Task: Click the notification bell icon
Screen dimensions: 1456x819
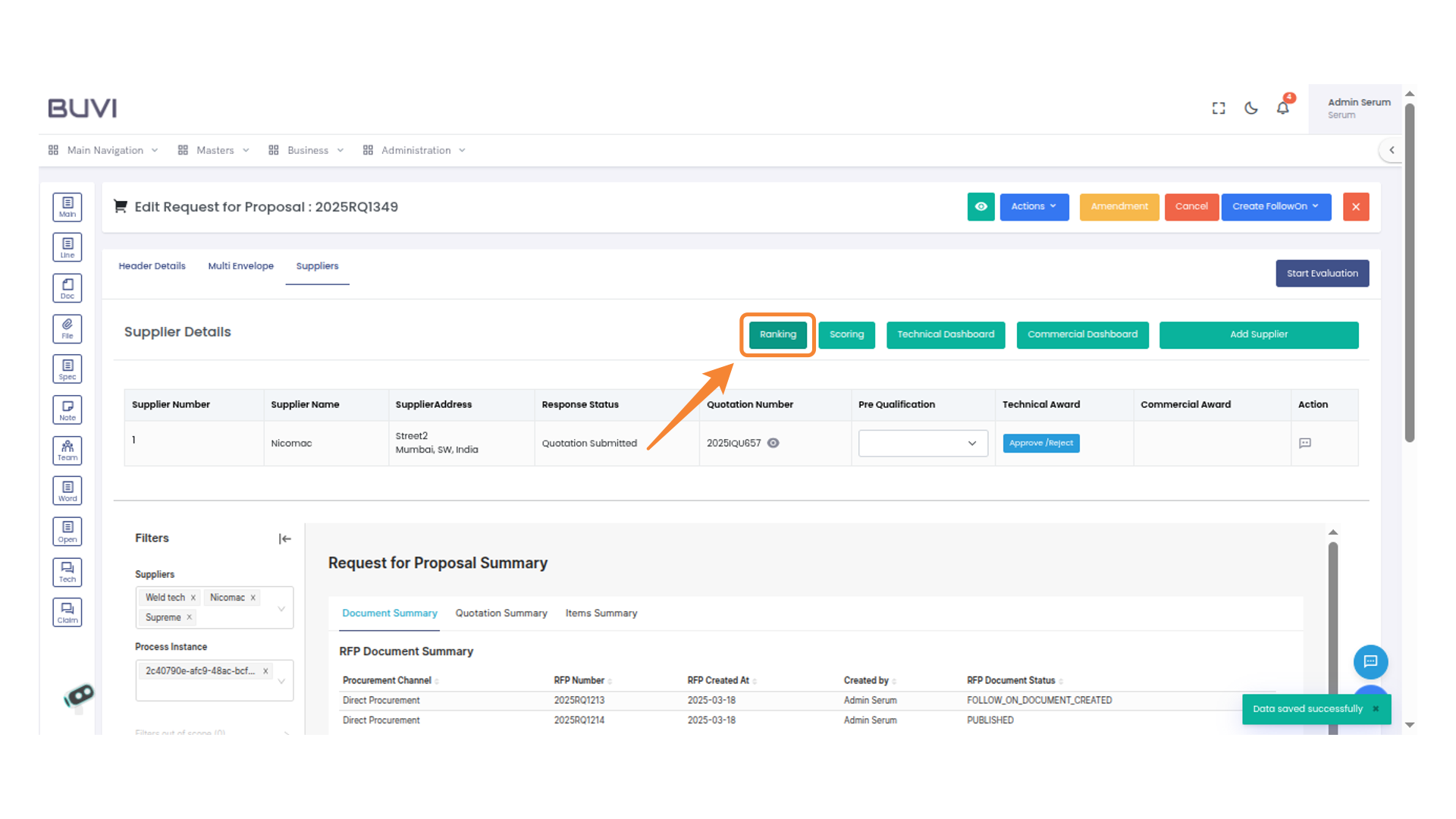Action: [1282, 108]
